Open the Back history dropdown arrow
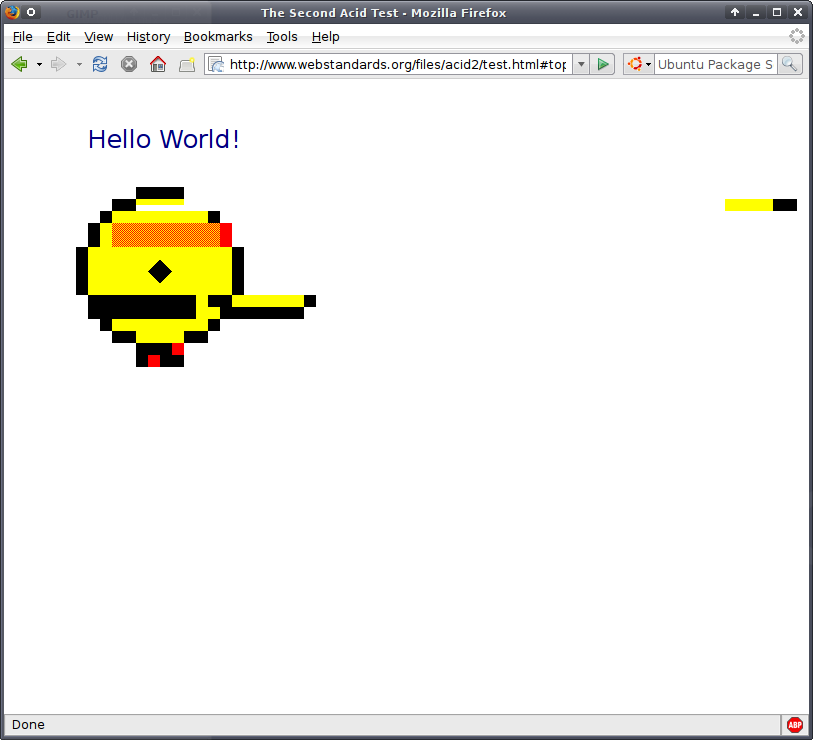Image resolution: width=813 pixels, height=740 pixels. pos(39,64)
